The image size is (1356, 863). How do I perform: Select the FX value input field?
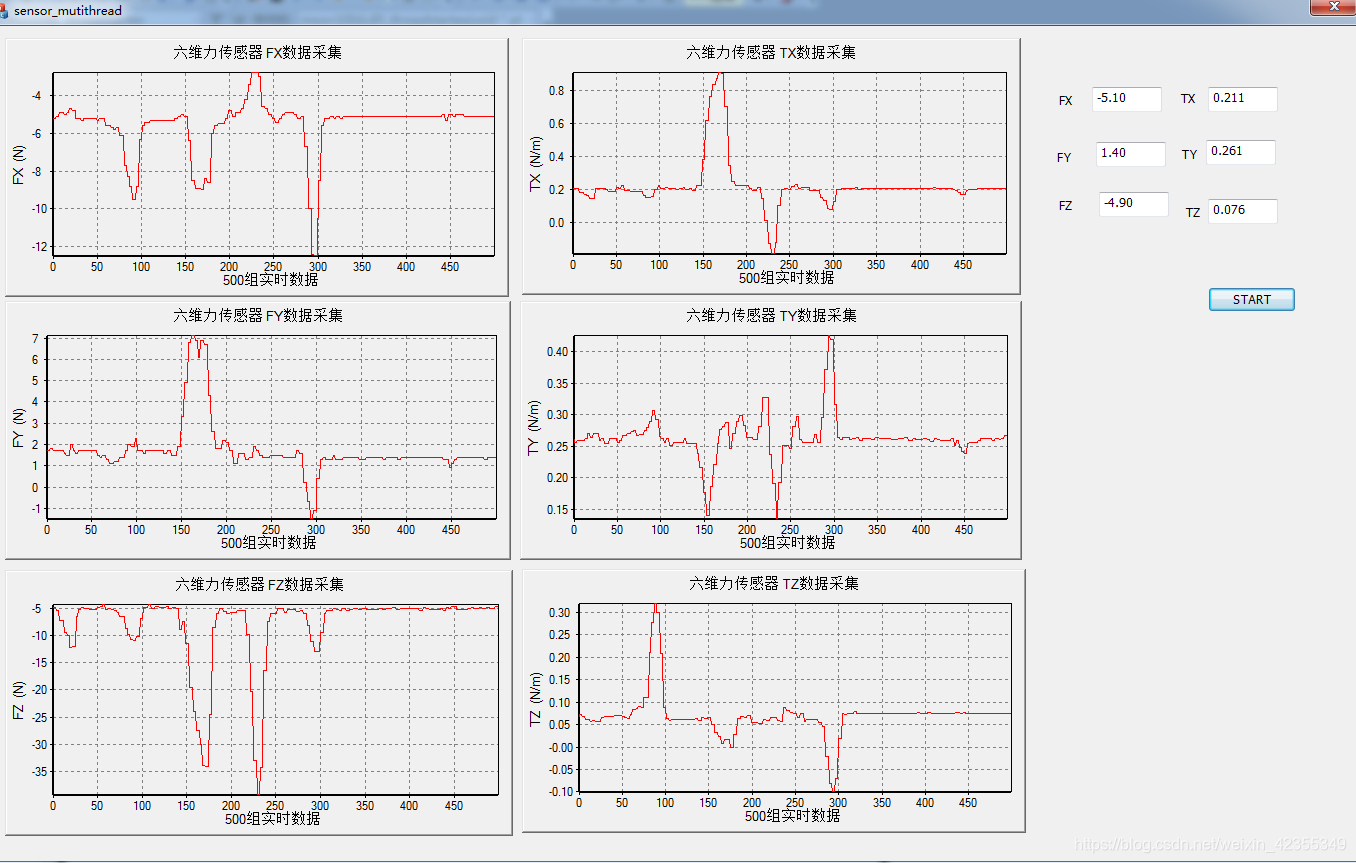tap(1127, 98)
